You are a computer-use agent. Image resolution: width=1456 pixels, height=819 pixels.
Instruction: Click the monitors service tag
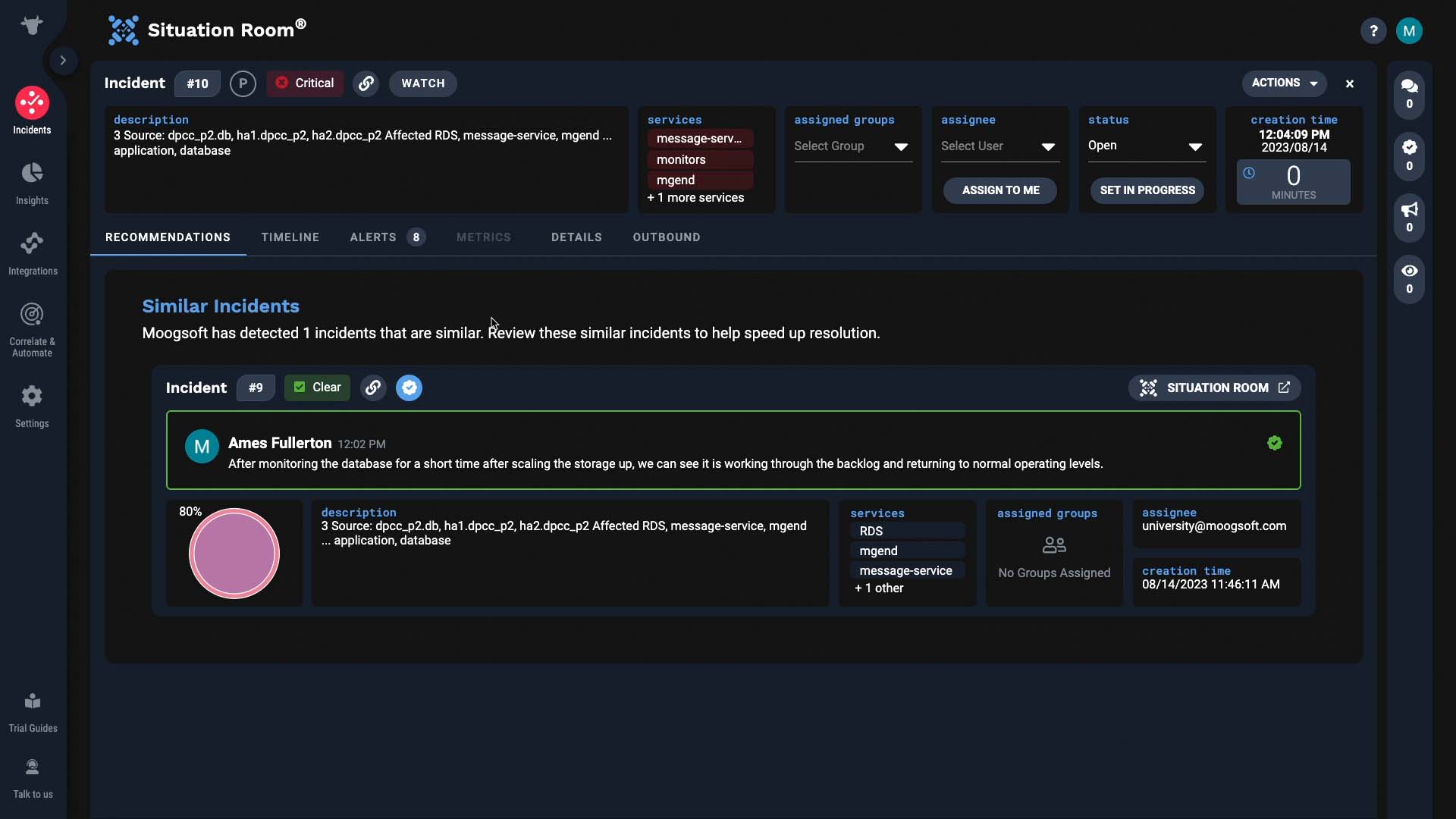pyautogui.click(x=699, y=159)
